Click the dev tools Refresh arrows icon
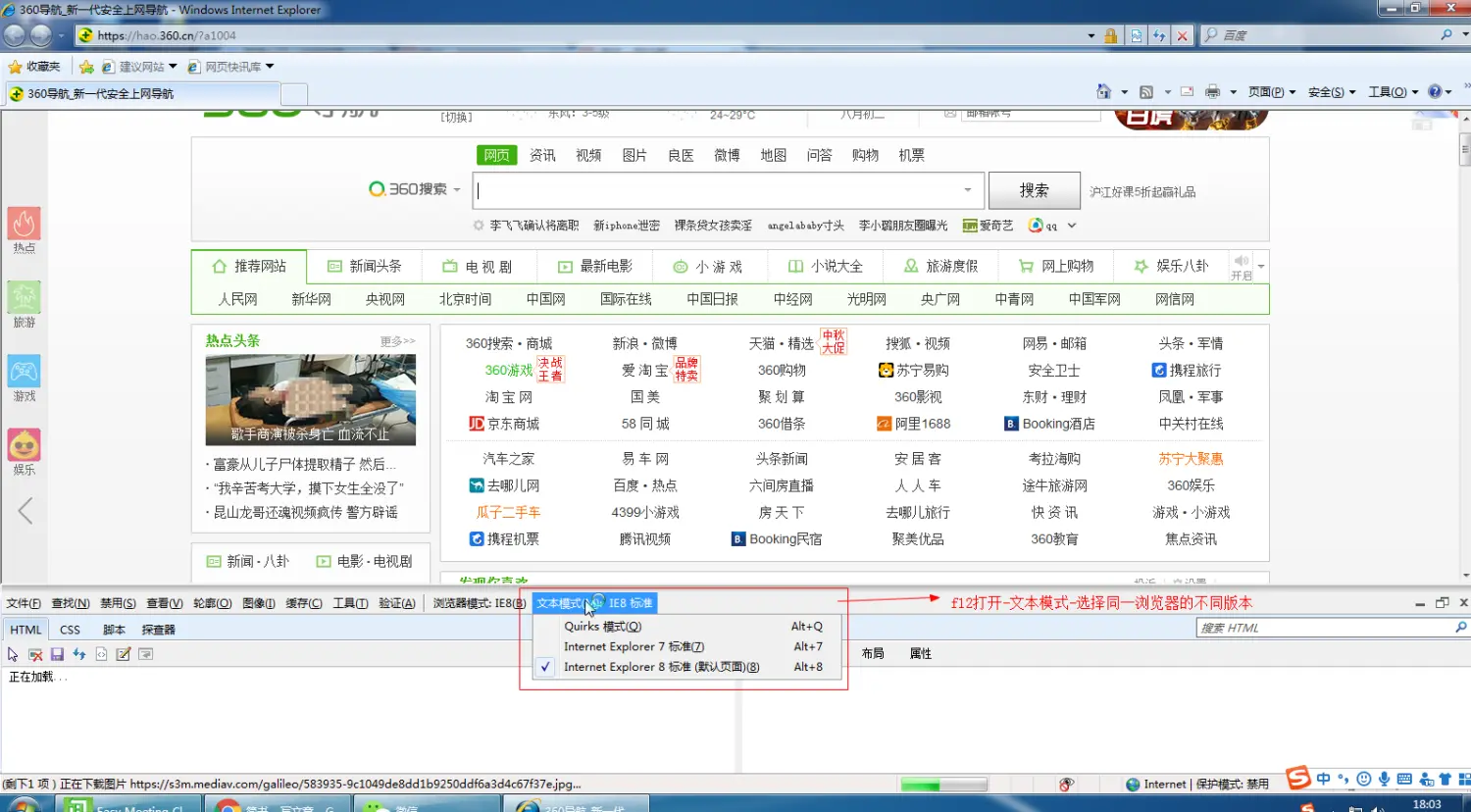 (x=79, y=654)
